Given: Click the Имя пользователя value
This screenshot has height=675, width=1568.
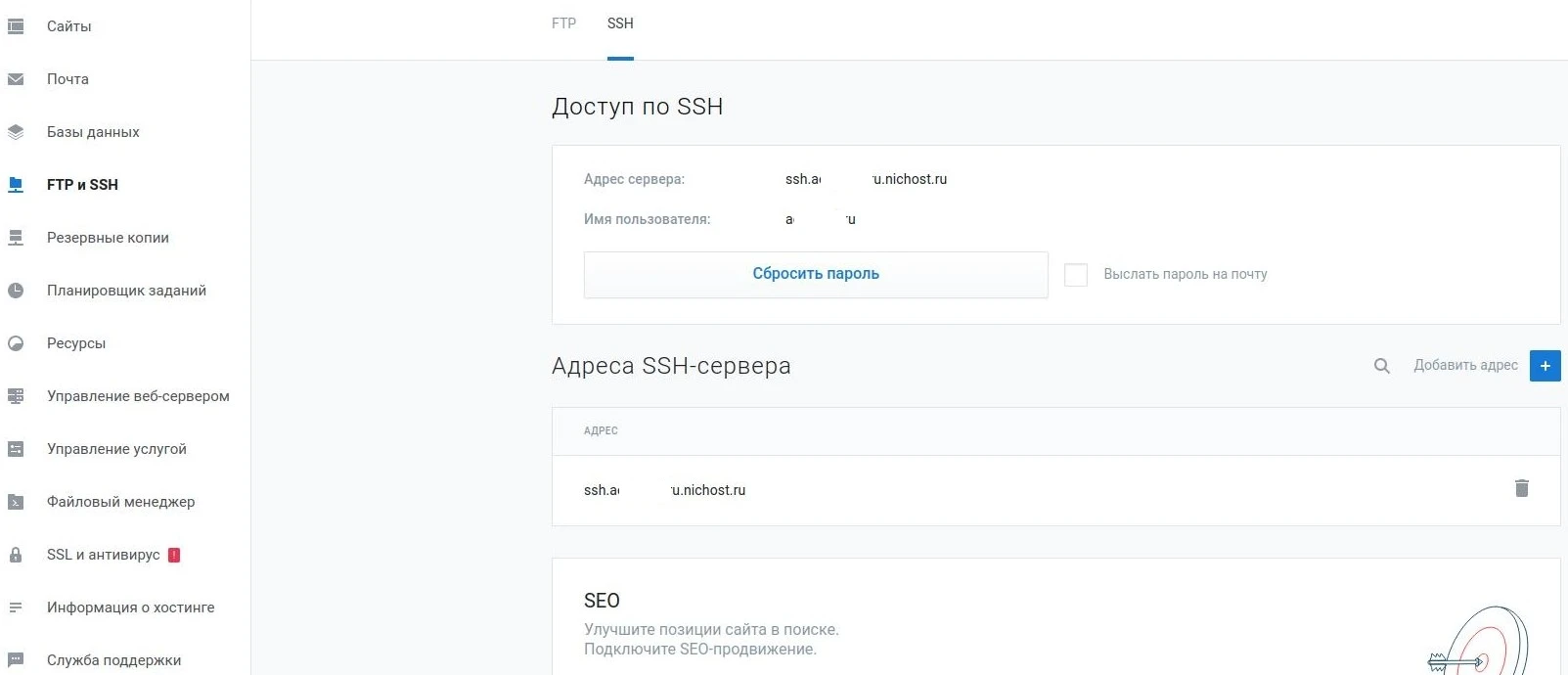Looking at the screenshot, I should (821, 219).
